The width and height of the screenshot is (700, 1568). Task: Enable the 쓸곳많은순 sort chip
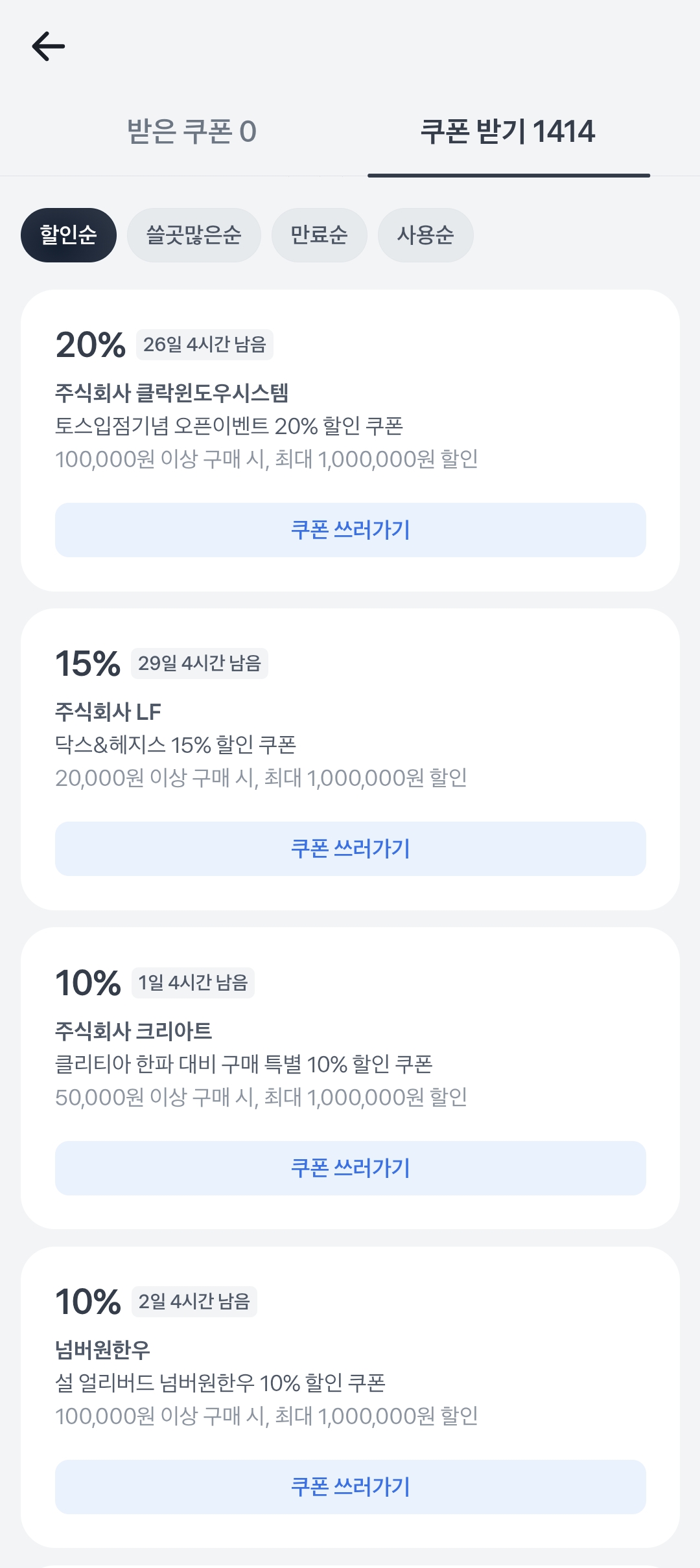point(194,235)
